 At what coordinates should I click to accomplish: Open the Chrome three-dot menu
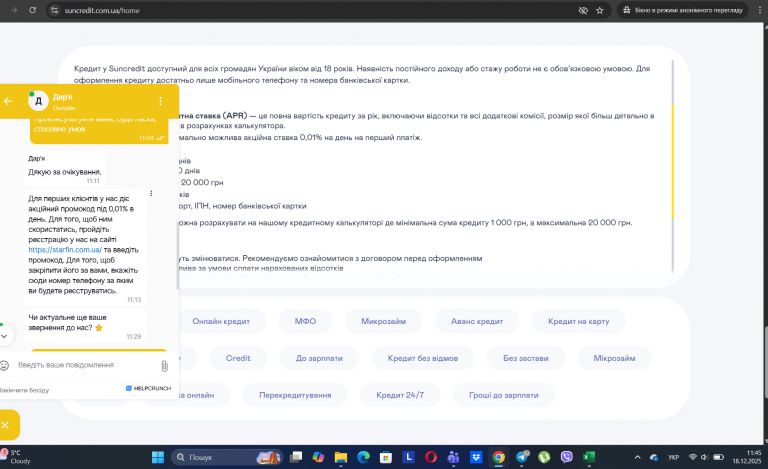760,10
